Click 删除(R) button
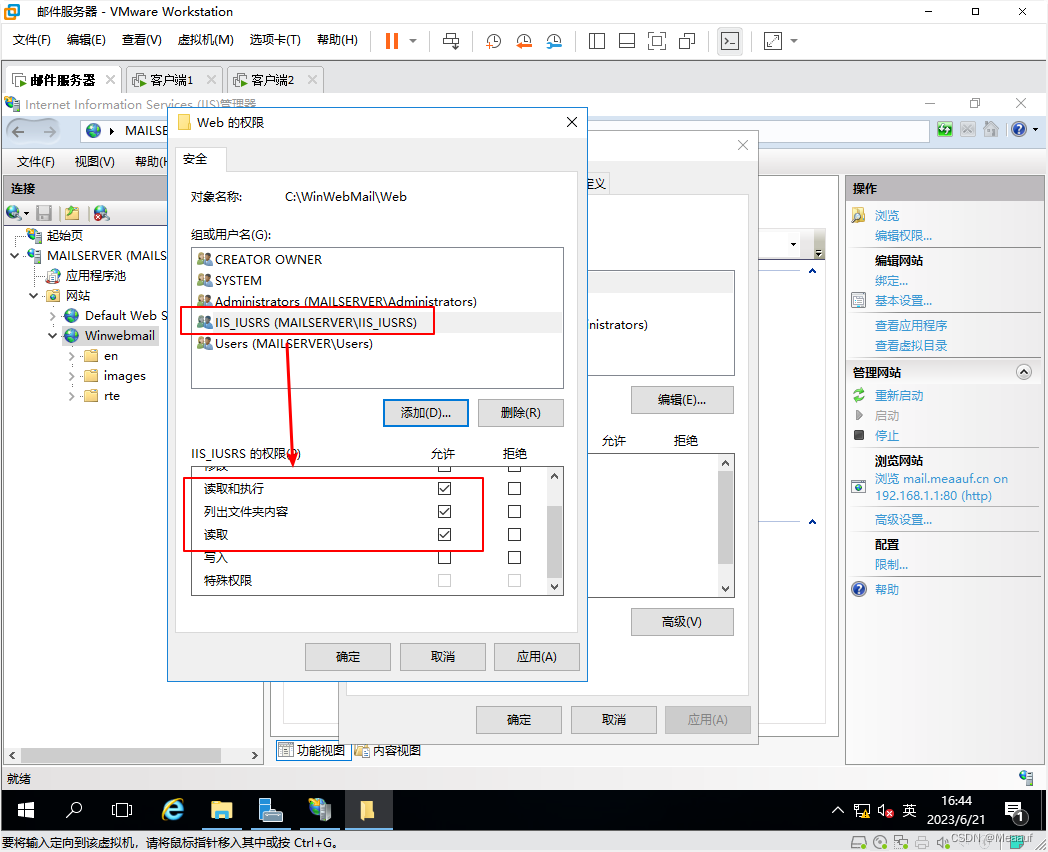1048x852 pixels. (x=521, y=413)
